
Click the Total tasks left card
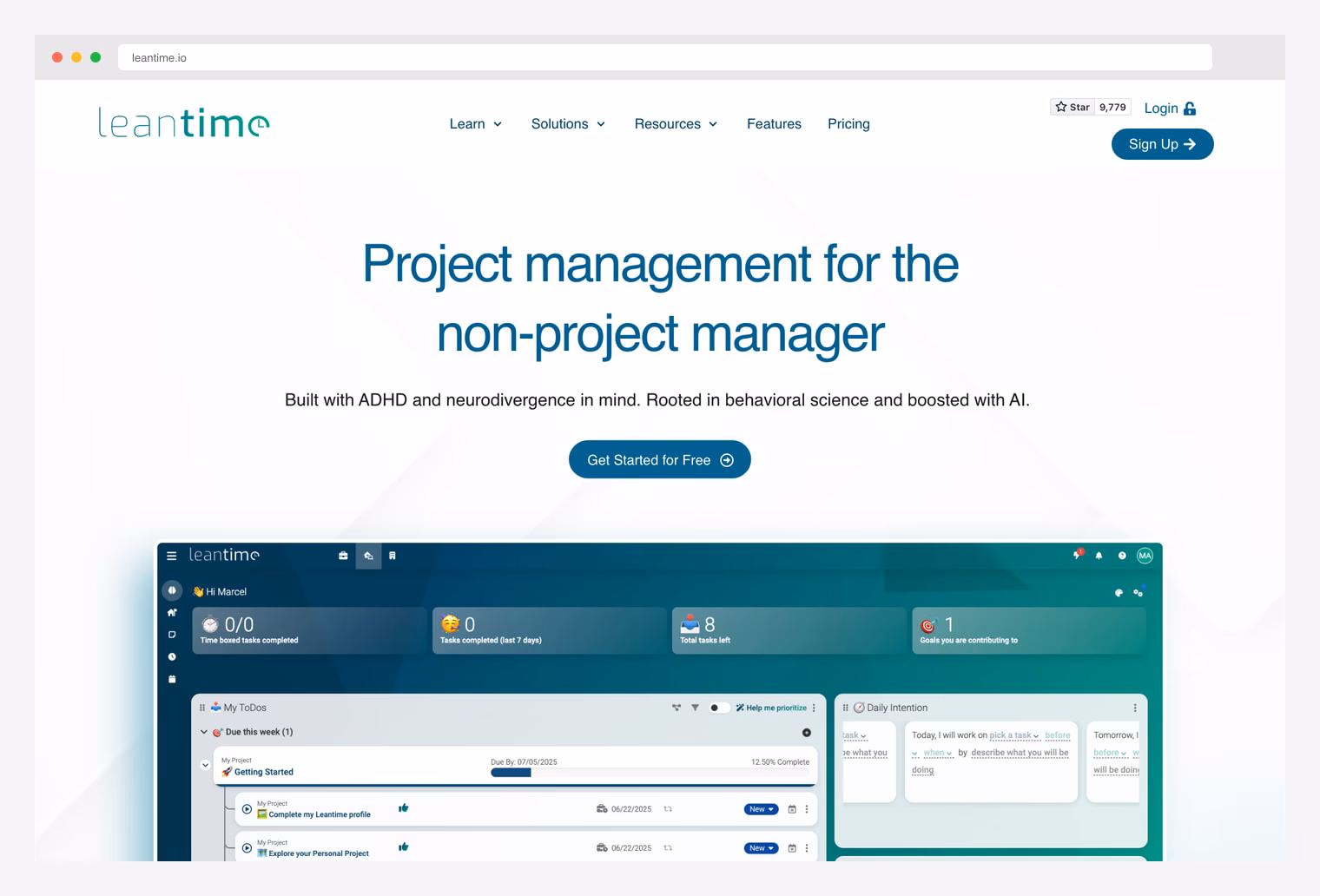coord(789,630)
